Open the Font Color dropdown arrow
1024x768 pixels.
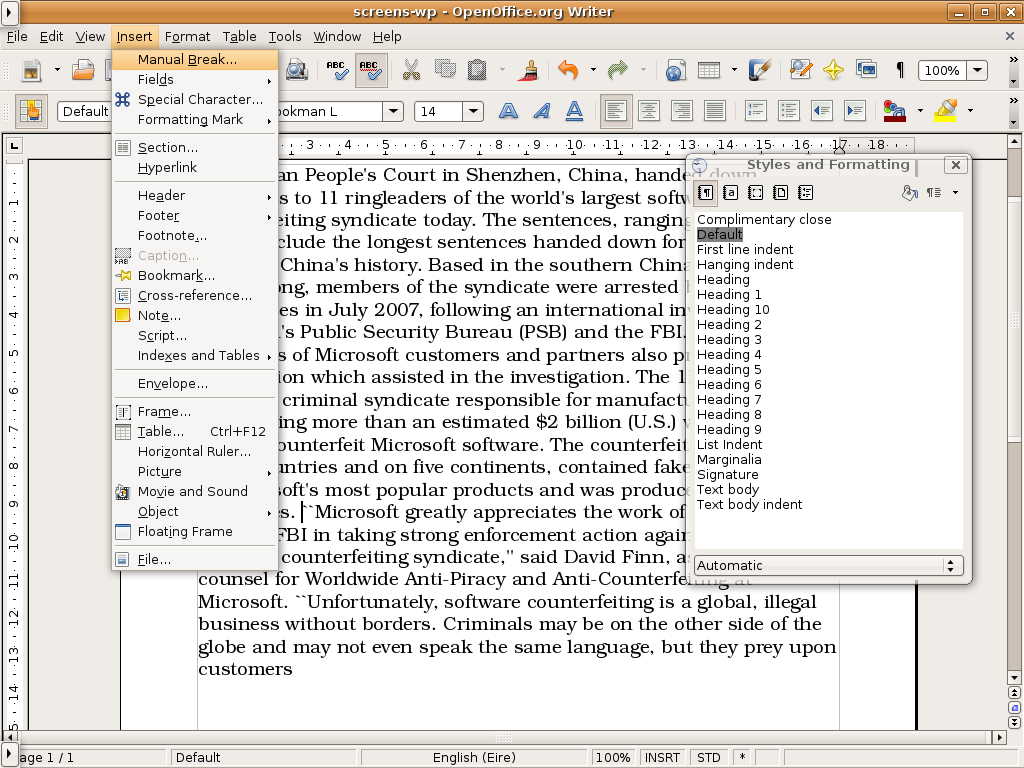click(920, 111)
